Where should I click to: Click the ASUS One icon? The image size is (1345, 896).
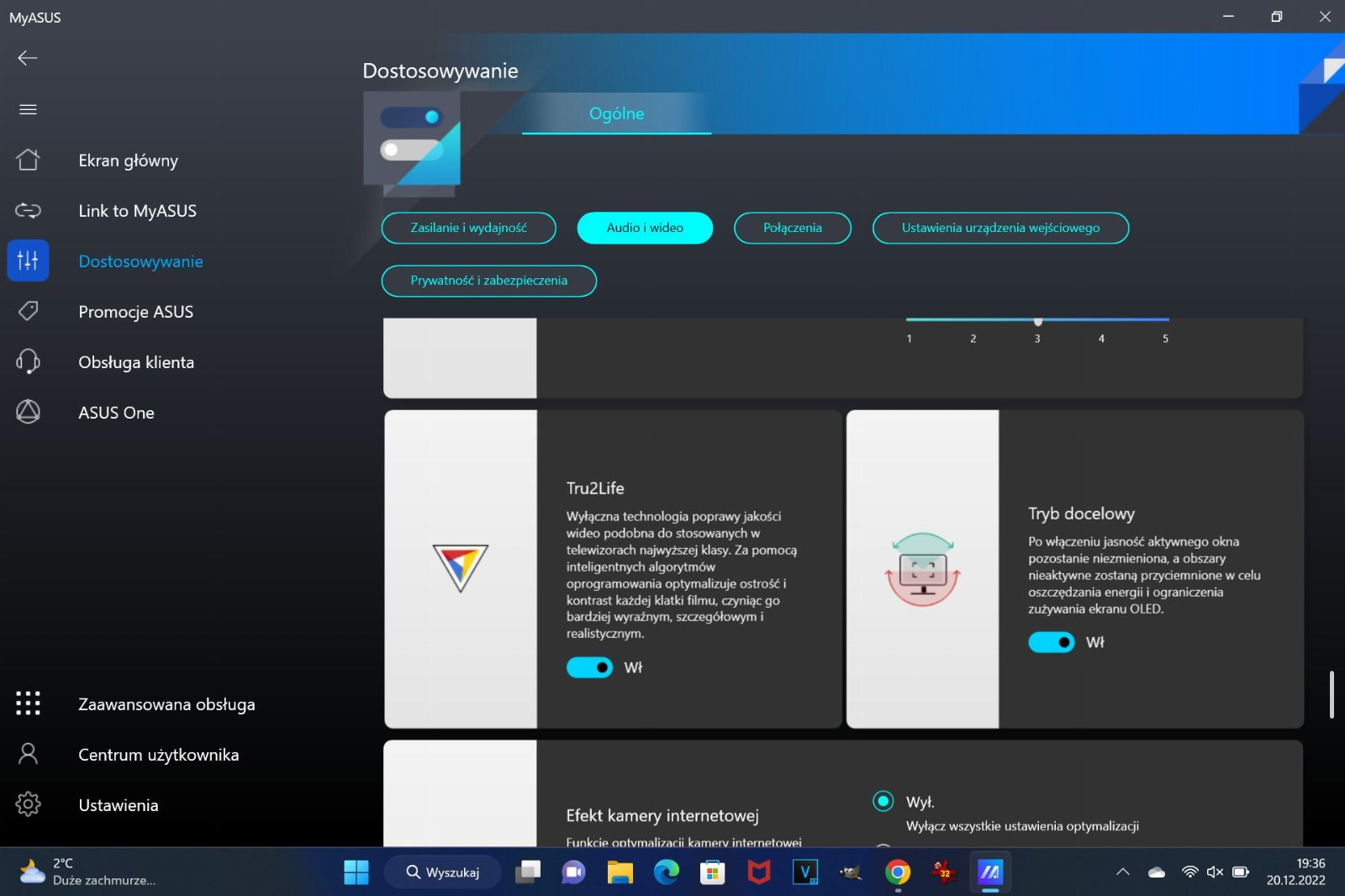[28, 412]
